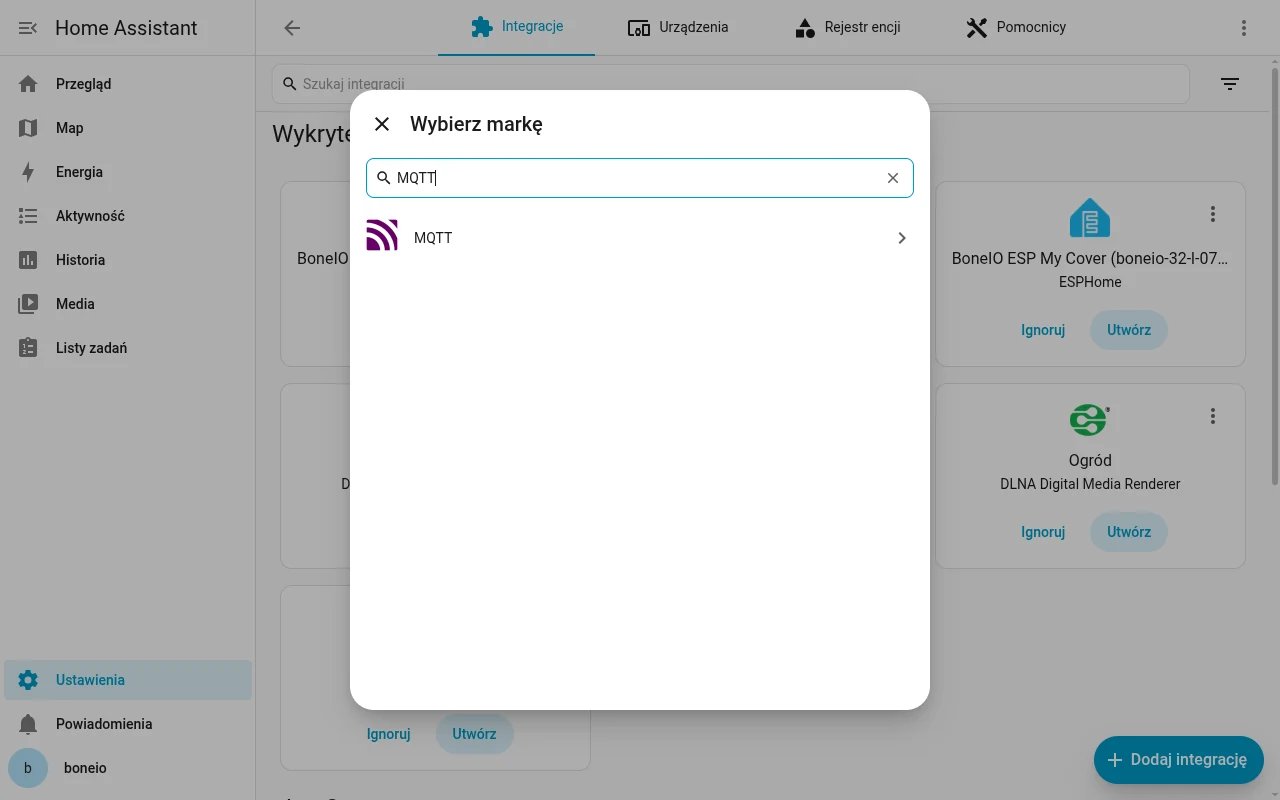Open Ustawienia gear icon
The image size is (1280, 800).
coord(28,680)
